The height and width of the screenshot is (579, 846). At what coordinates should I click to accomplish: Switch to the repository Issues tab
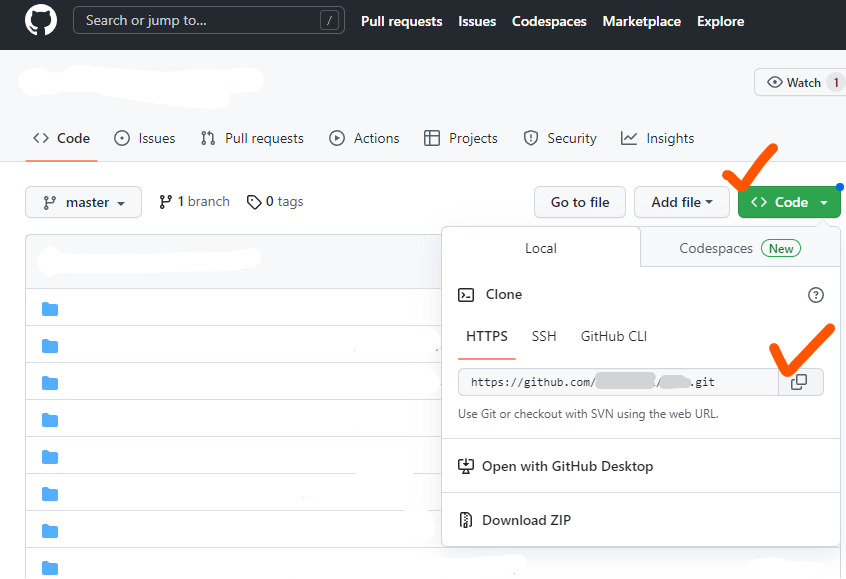145,138
